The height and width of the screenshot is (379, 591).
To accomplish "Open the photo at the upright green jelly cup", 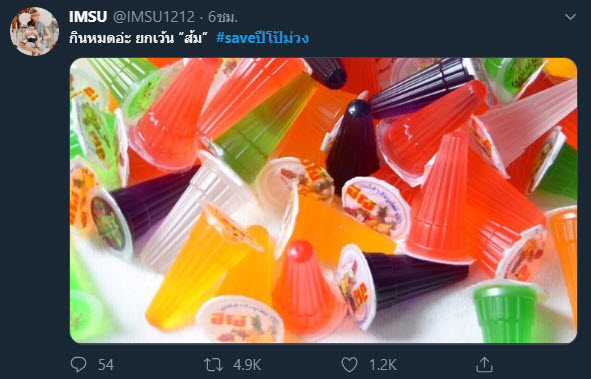I will click(x=506, y=311).
